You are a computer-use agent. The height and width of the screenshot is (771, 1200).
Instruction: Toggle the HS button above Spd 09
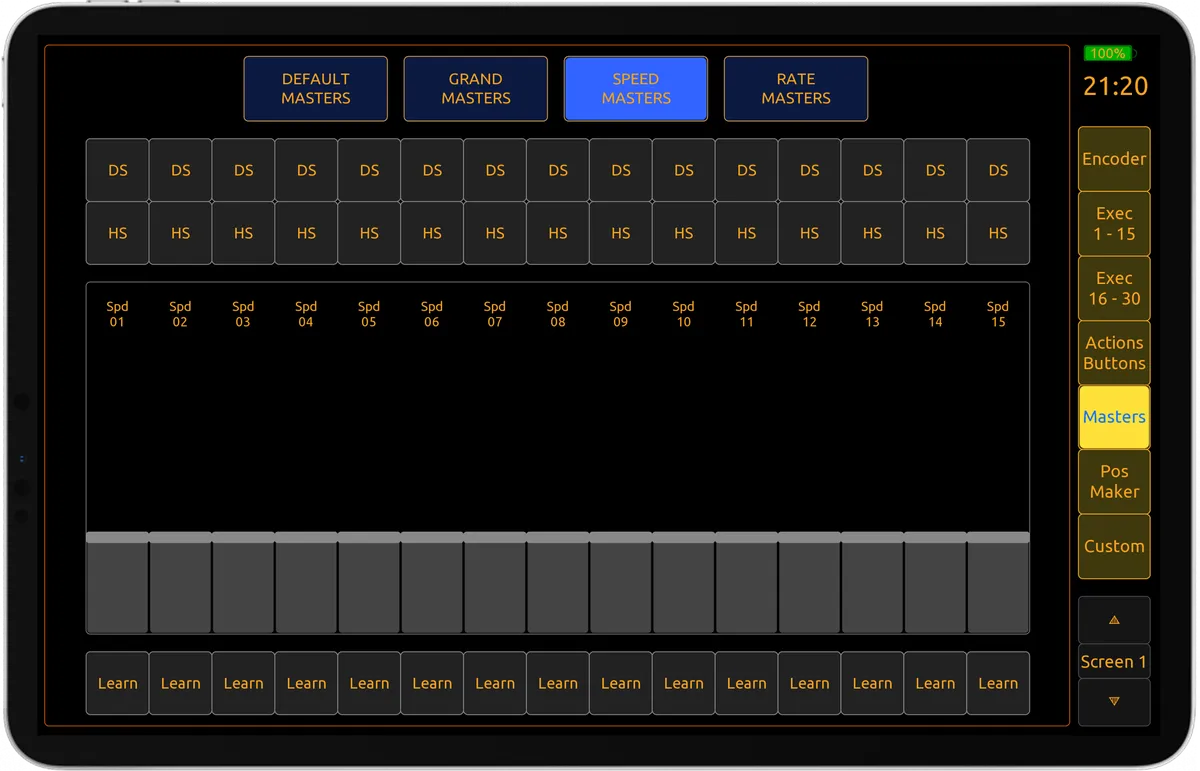point(621,233)
